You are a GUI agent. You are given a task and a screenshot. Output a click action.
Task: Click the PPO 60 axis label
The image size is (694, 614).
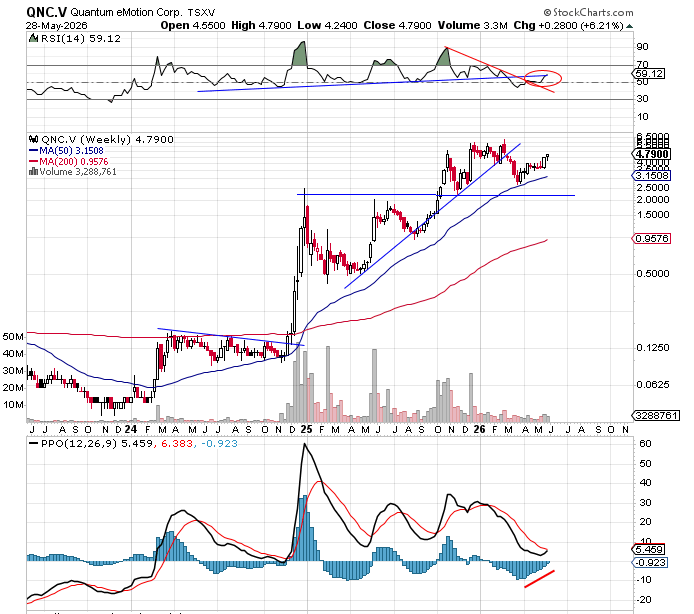[645, 444]
